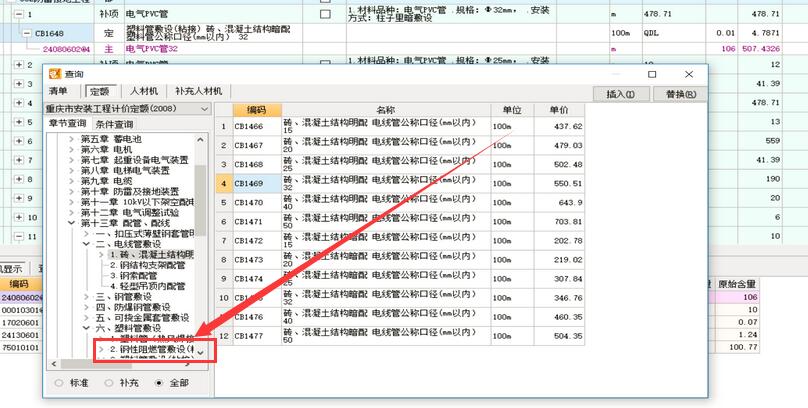This screenshot has height=408, width=808.
Task: Click the 名称 column header in results
Action: click(385, 110)
